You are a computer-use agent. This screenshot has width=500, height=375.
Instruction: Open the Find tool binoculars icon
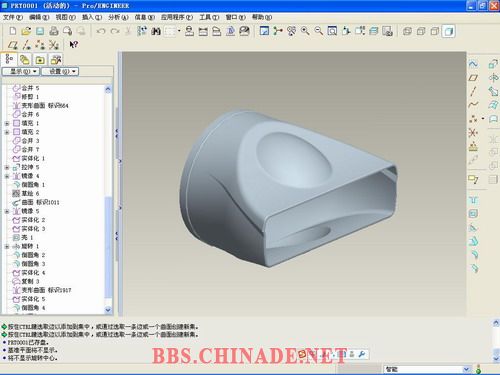(156, 31)
